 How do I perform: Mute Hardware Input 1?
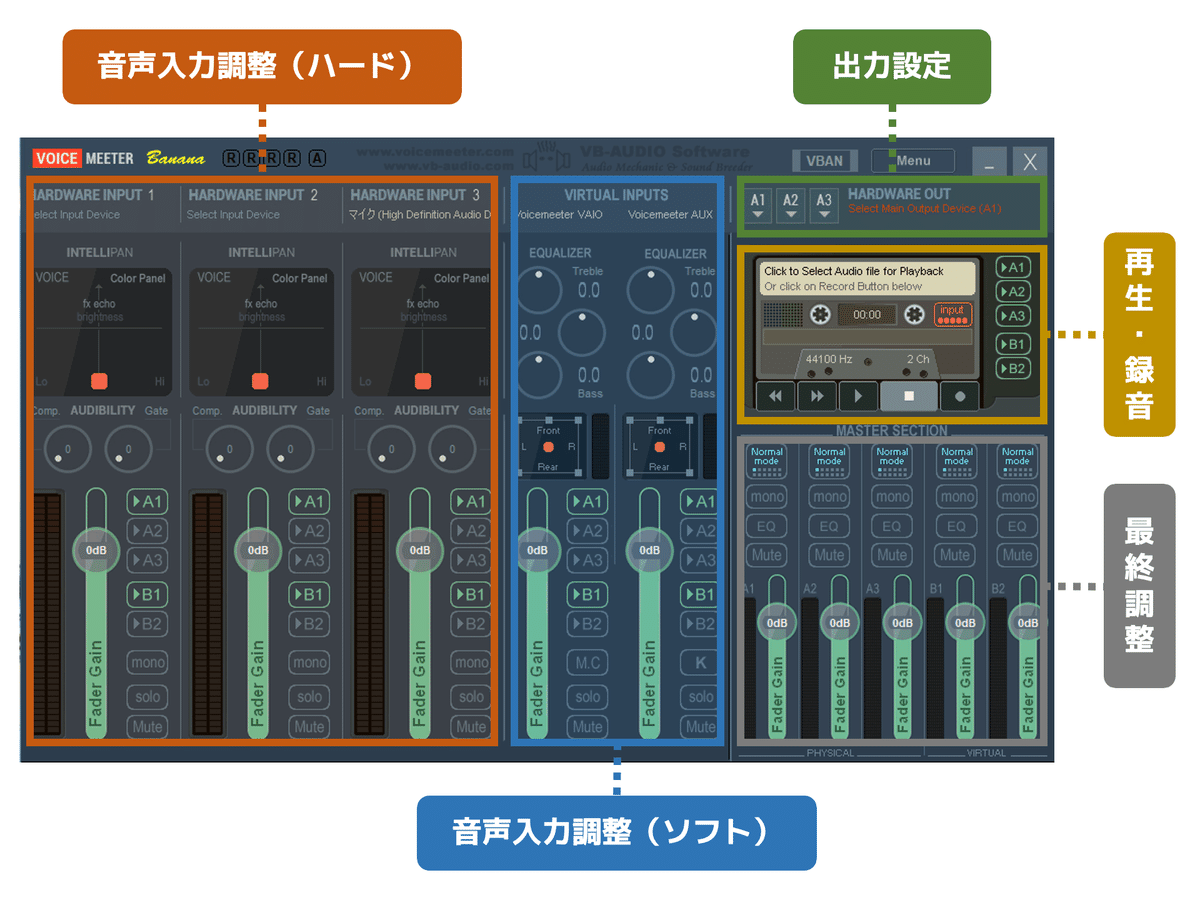point(148,727)
